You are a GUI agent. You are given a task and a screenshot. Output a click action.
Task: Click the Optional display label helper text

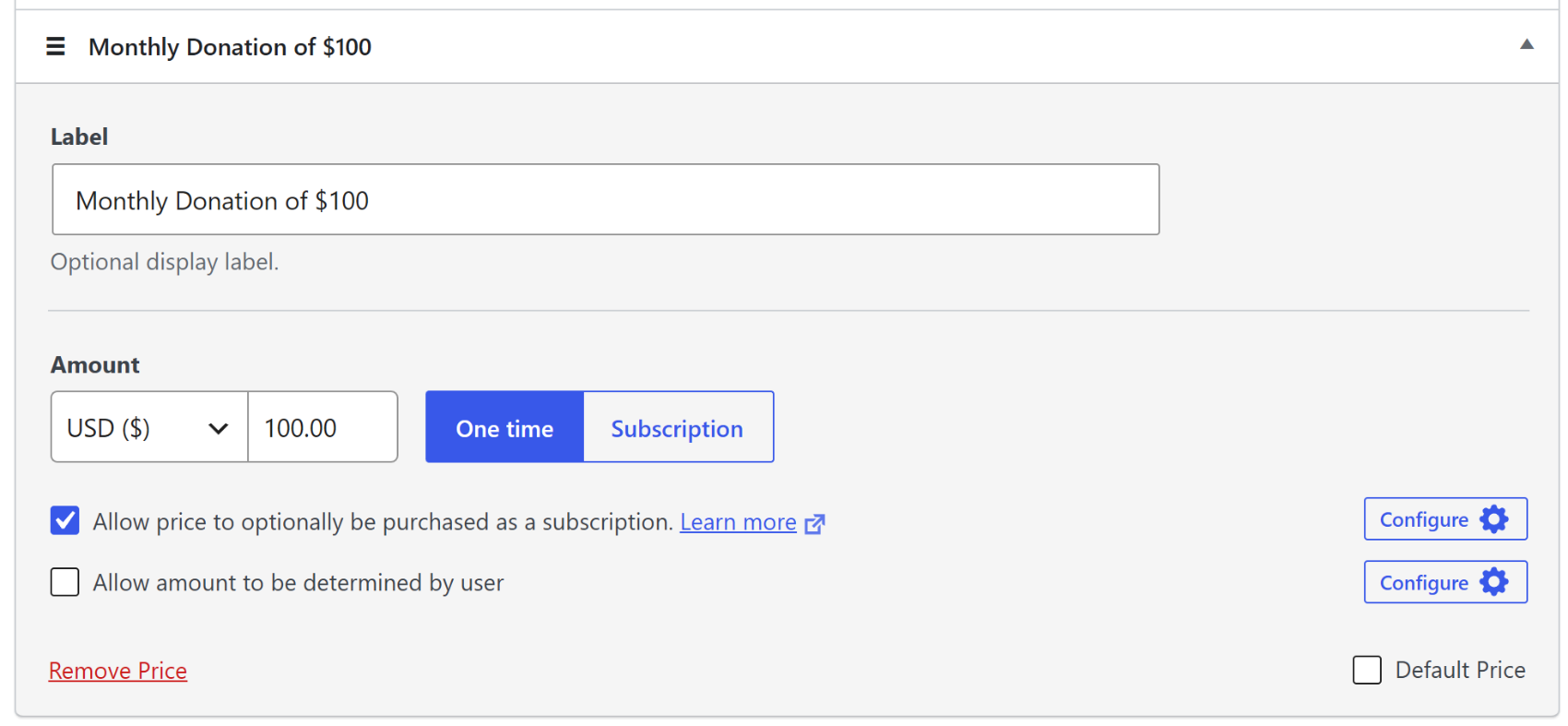pyautogui.click(x=164, y=262)
